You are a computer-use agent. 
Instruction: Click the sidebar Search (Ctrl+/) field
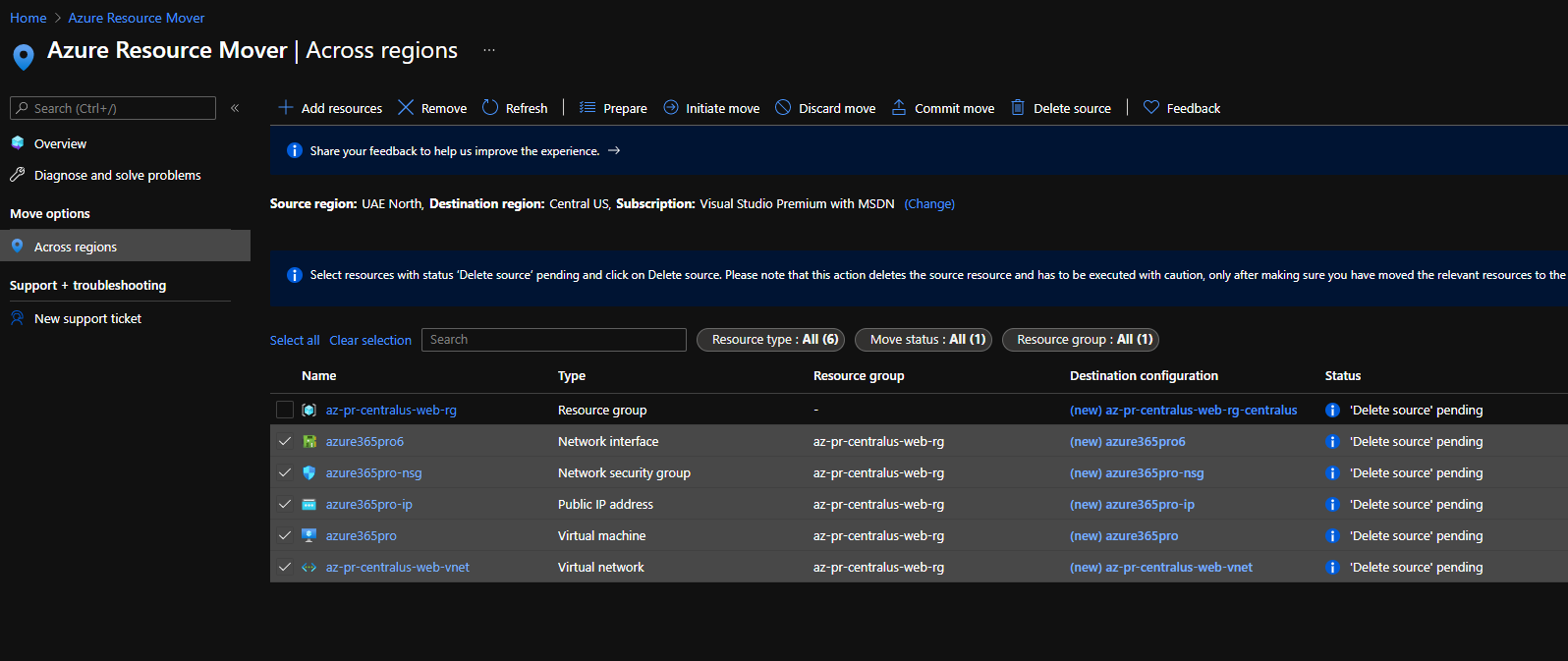(113, 108)
